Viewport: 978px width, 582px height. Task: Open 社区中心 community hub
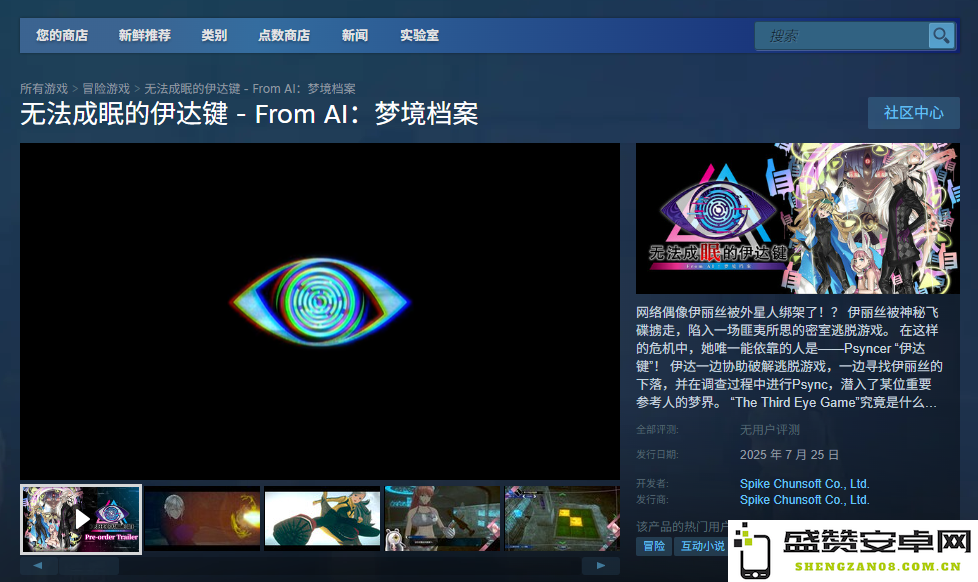point(914,113)
